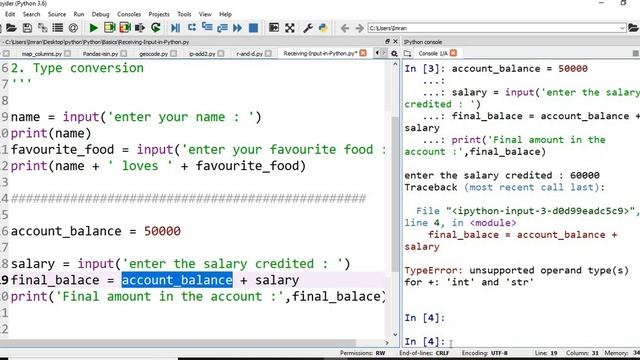Open the Projects menu

(x=159, y=14)
